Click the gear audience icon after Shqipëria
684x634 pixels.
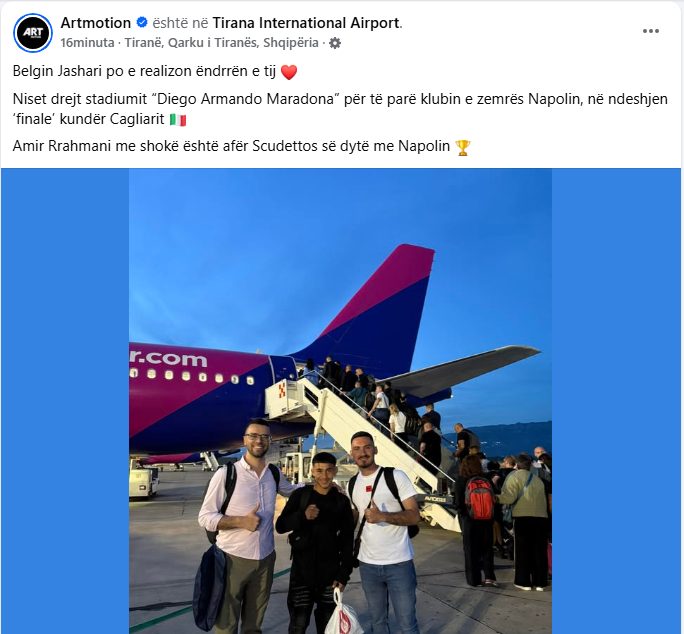(335, 43)
